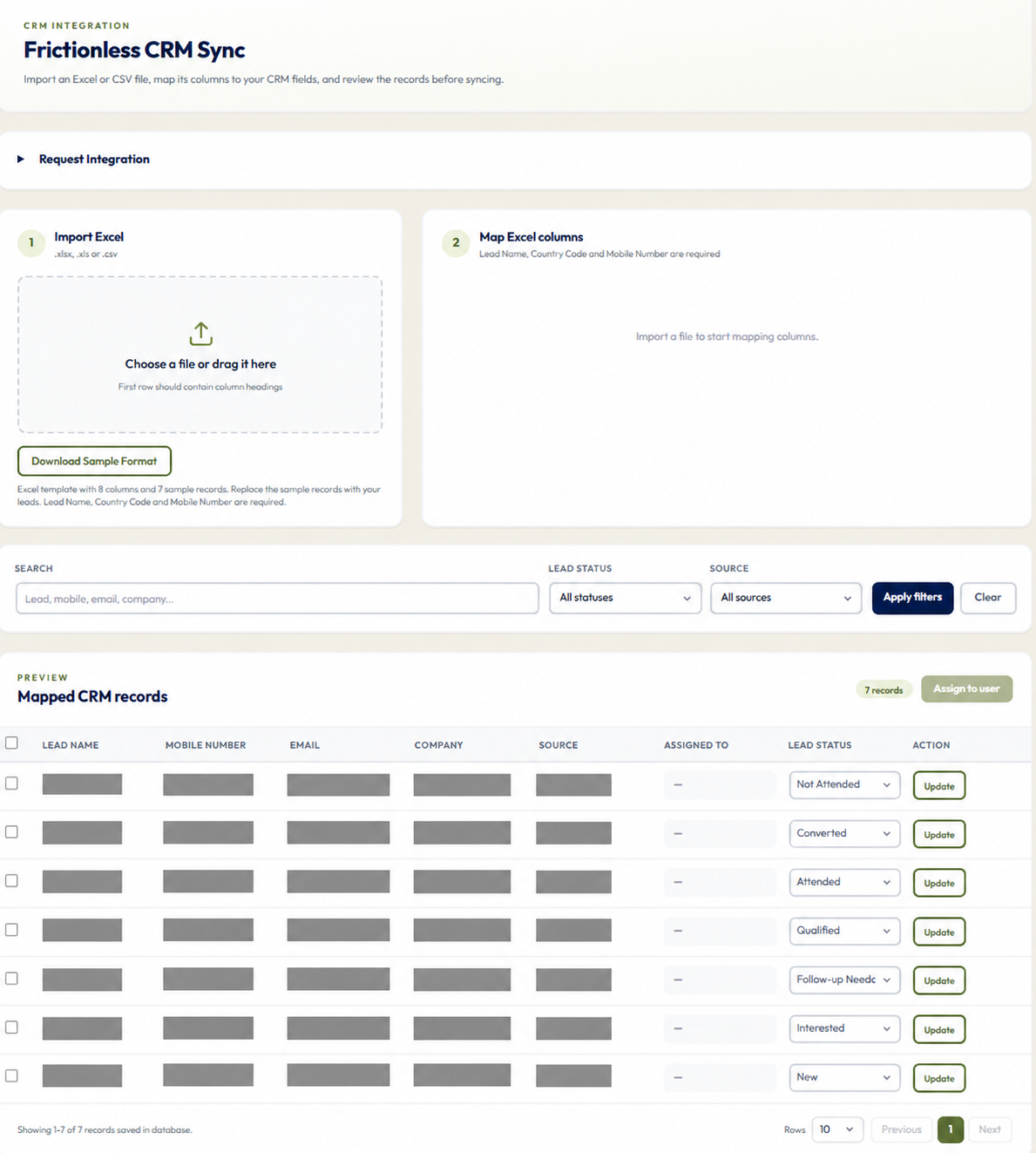Check the row with Not Attended status
1036x1153 pixels.
tap(11, 783)
